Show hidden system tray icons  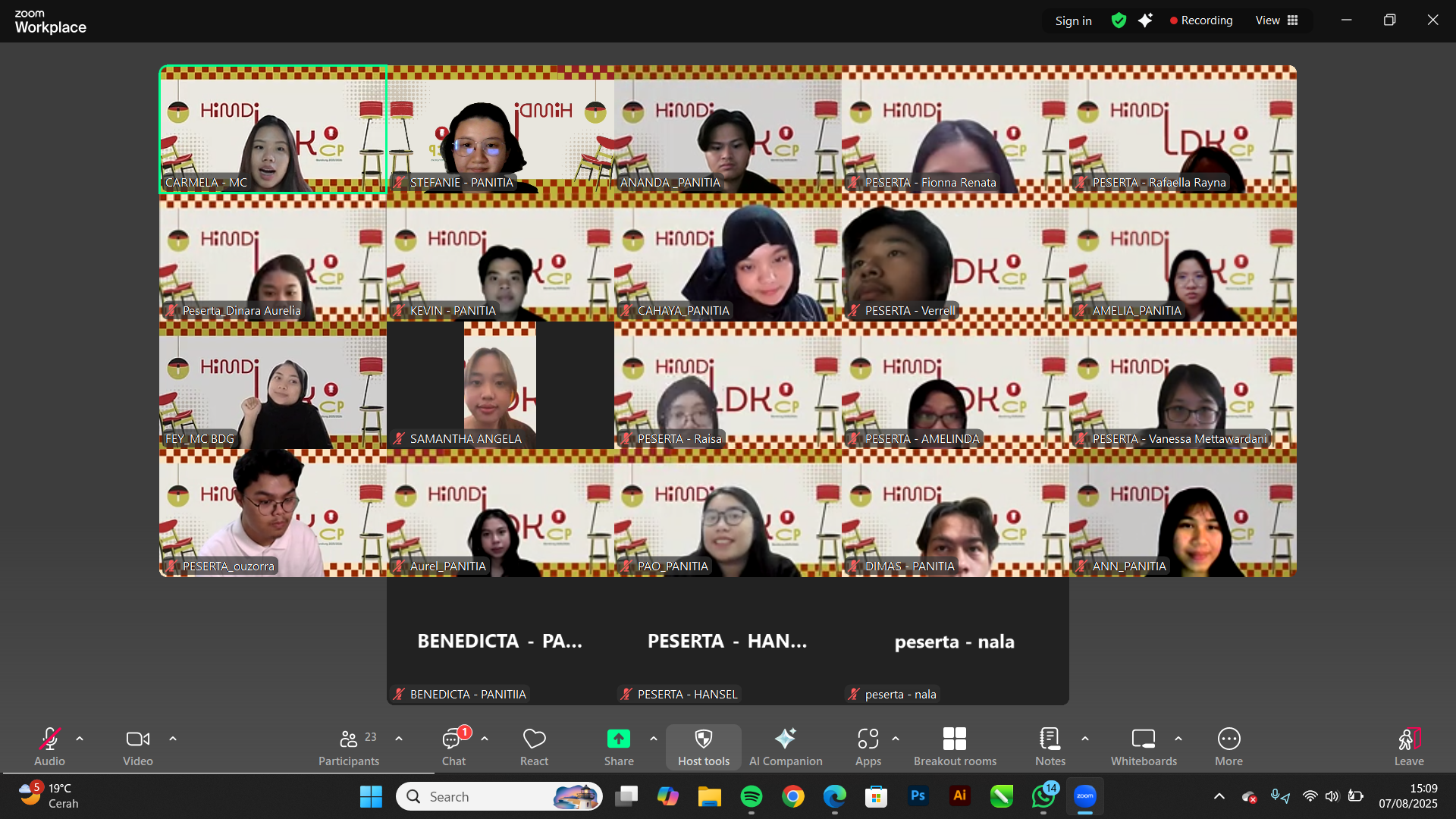point(1219,796)
